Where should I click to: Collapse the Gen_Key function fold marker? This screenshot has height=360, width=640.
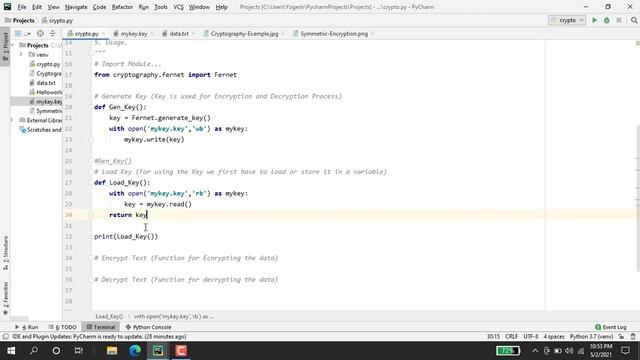point(91,107)
